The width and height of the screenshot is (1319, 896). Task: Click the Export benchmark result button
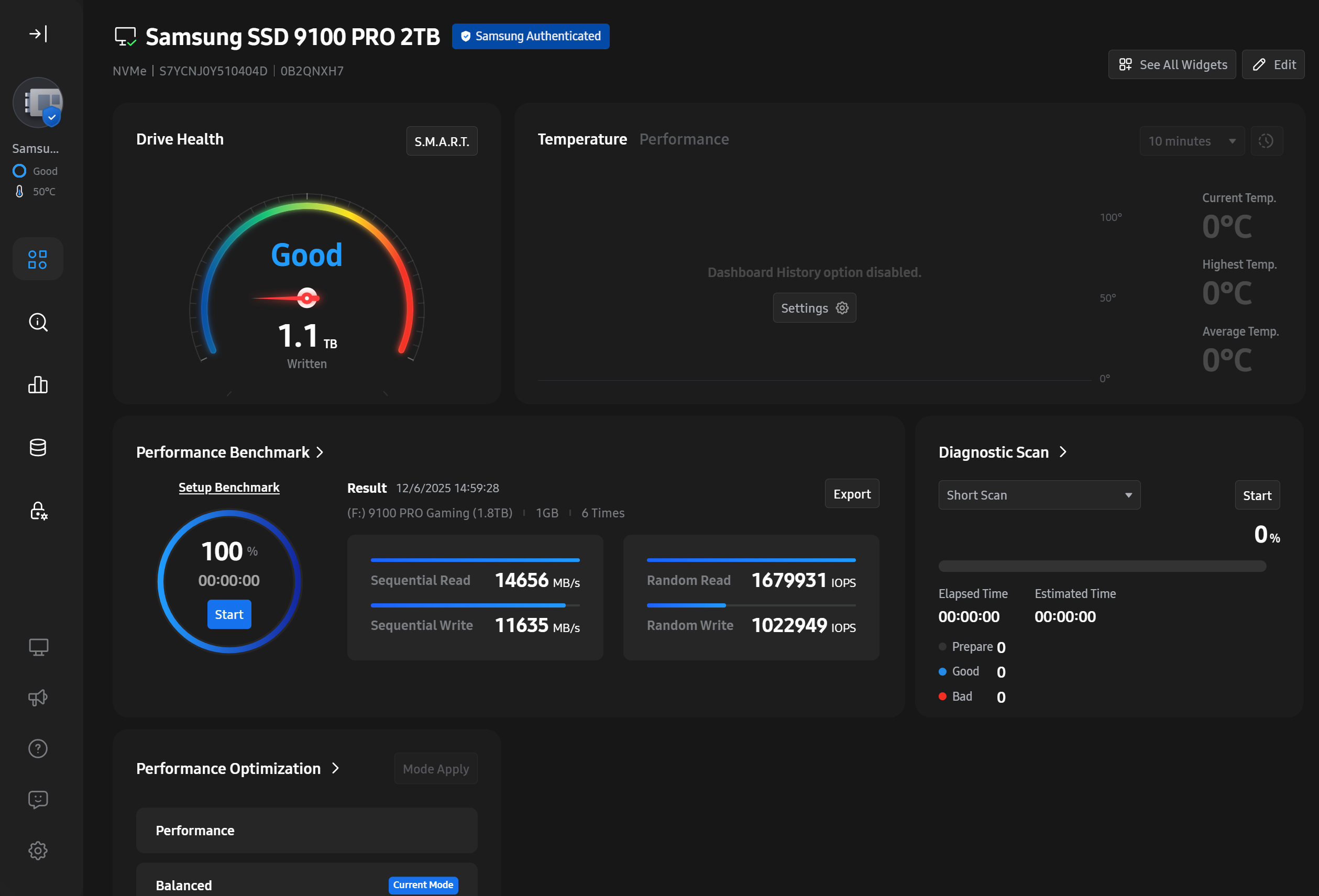point(851,494)
